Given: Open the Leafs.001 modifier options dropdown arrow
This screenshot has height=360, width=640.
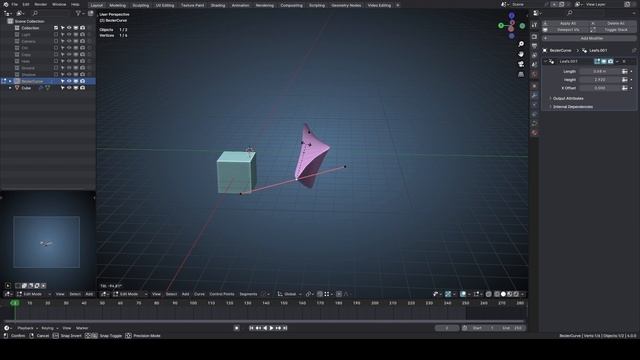Looking at the screenshot, I should pos(618,62).
